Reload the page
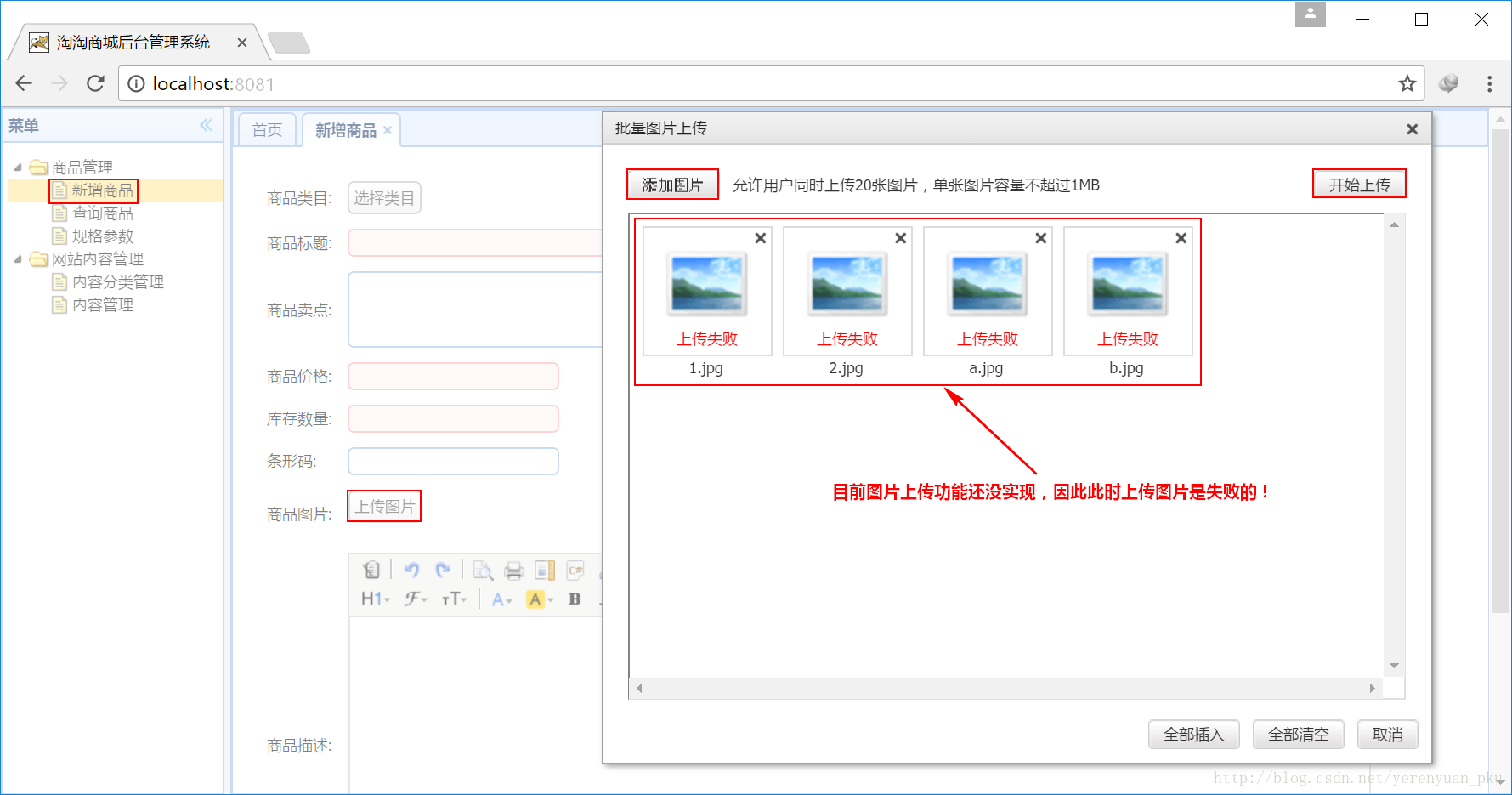 pos(95,83)
